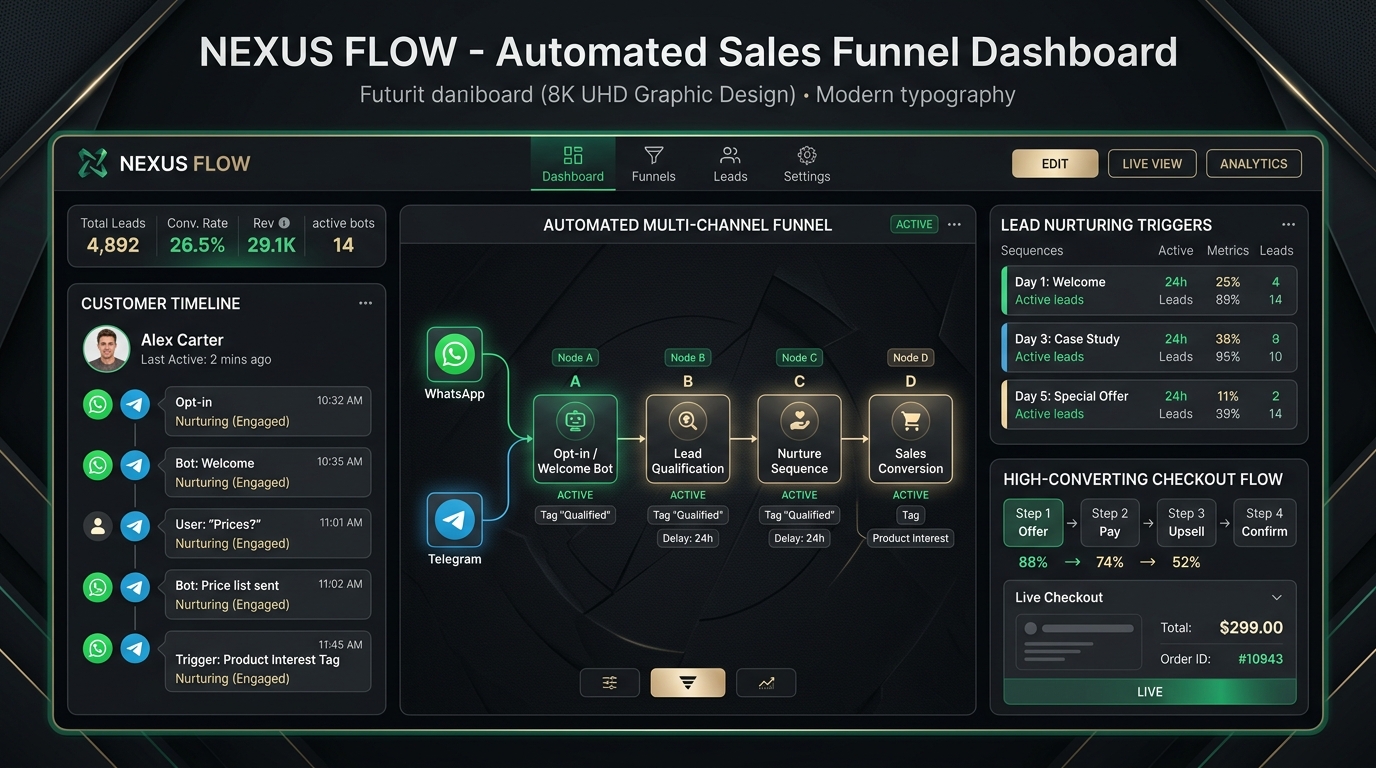
Task: Click the "Product Interest" tag under Node D
Action: coord(911,538)
